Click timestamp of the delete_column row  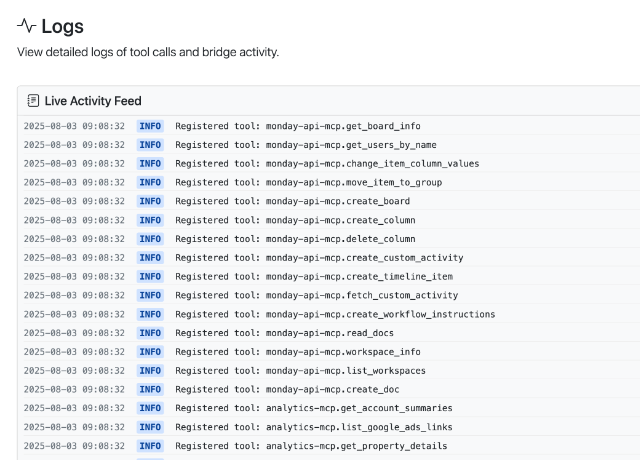pos(74,239)
